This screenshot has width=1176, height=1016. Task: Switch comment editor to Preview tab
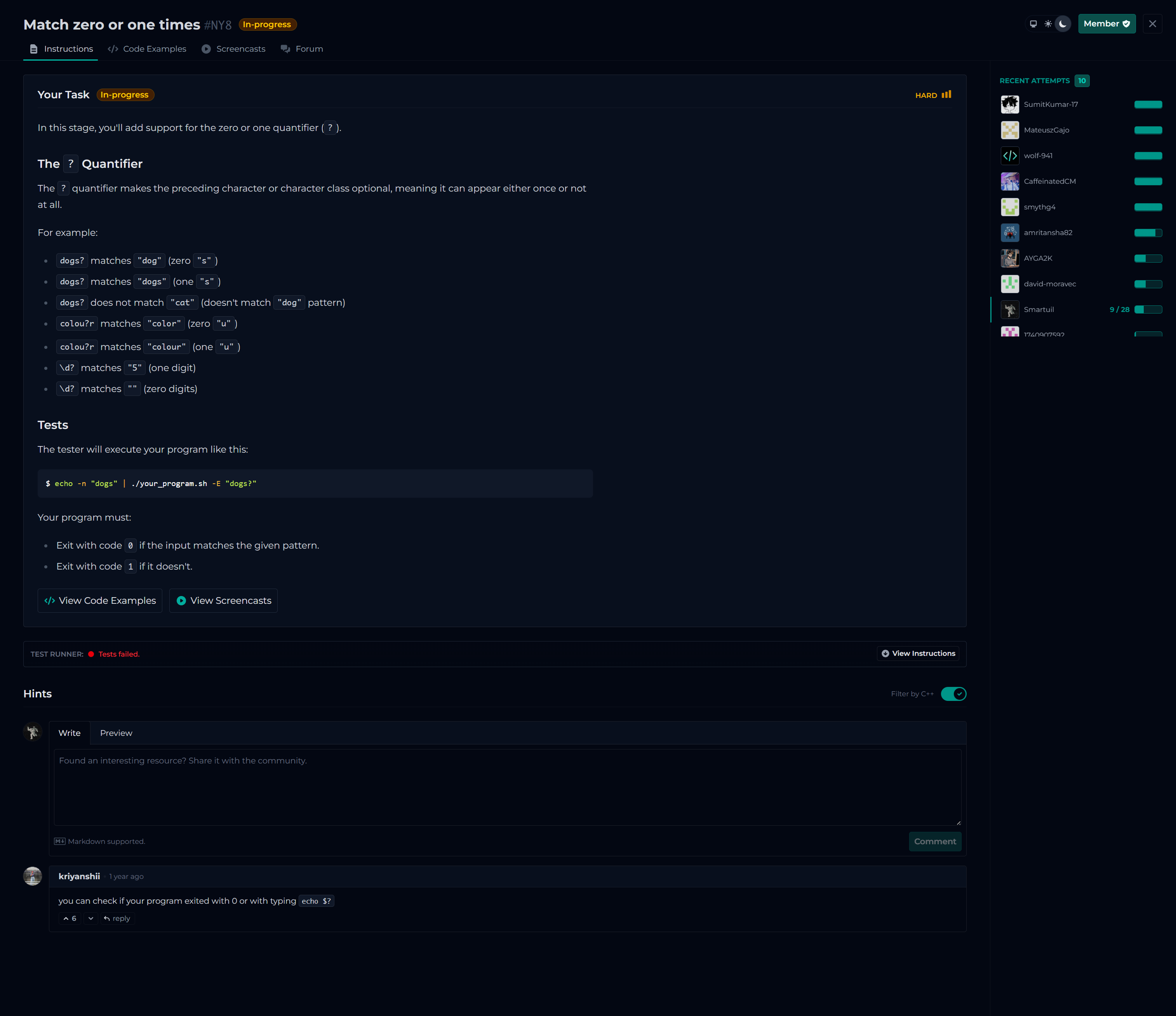click(x=116, y=733)
